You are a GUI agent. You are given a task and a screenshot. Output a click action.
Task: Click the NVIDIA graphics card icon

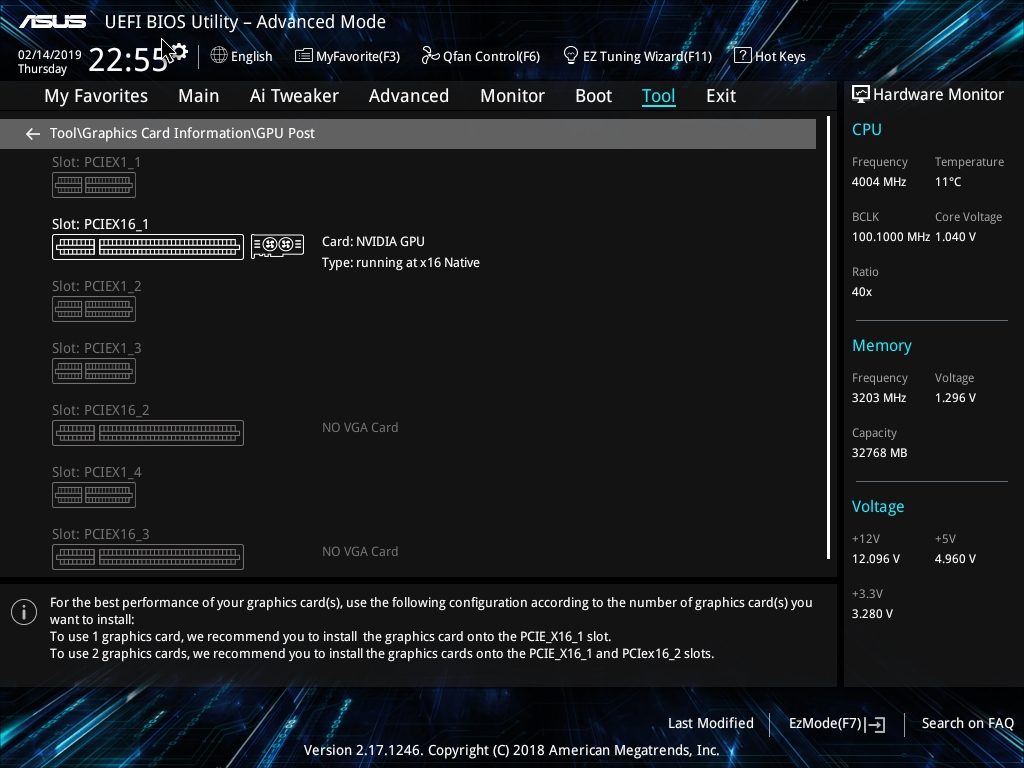278,246
